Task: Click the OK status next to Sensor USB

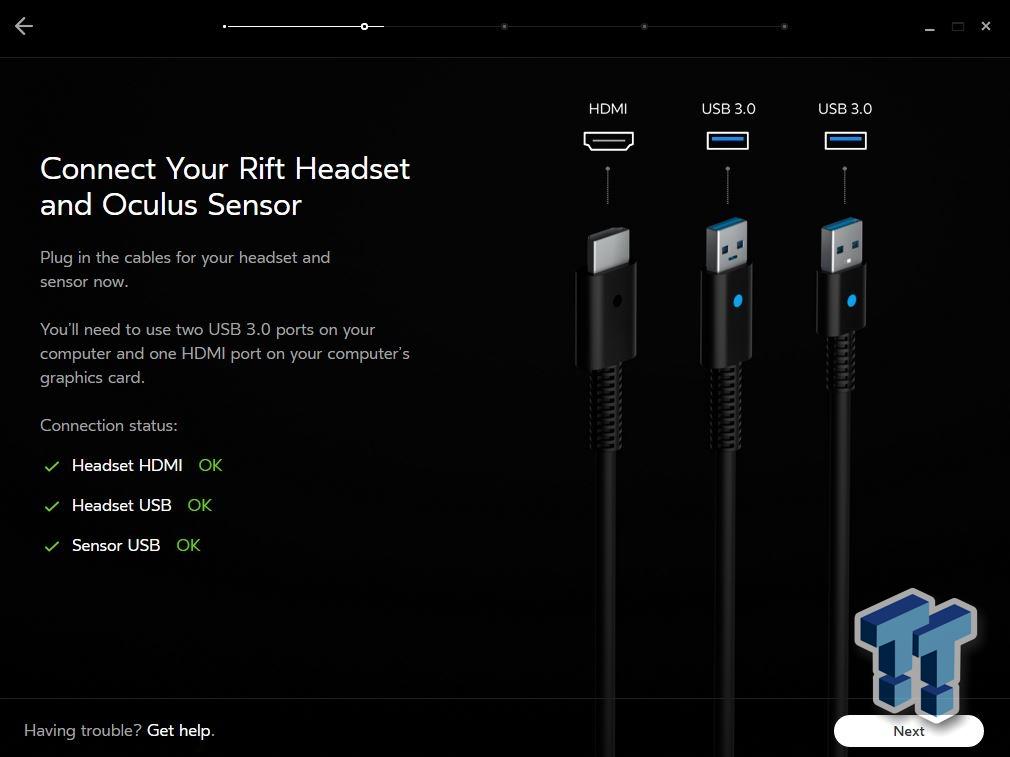Action: tap(188, 545)
